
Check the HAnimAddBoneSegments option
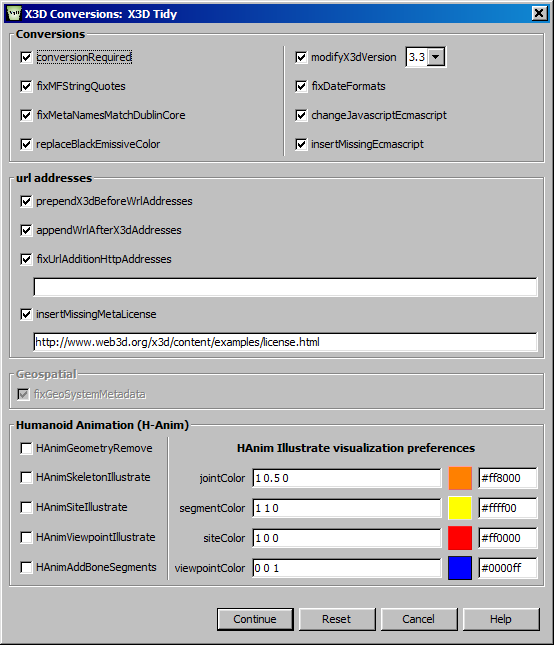point(26,567)
